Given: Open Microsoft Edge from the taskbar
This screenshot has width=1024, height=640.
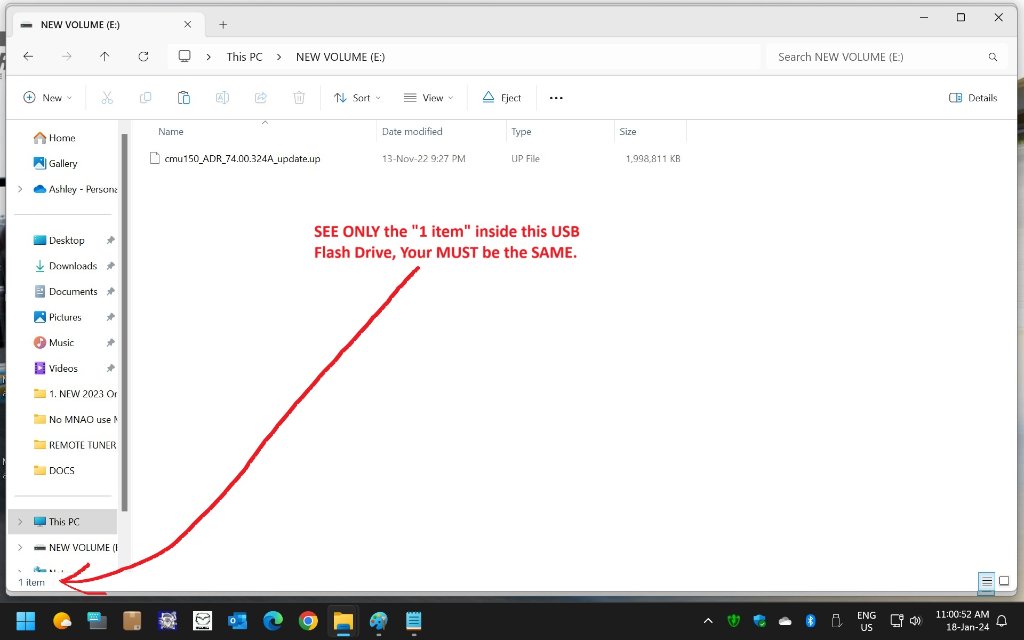Looking at the screenshot, I should 272,620.
